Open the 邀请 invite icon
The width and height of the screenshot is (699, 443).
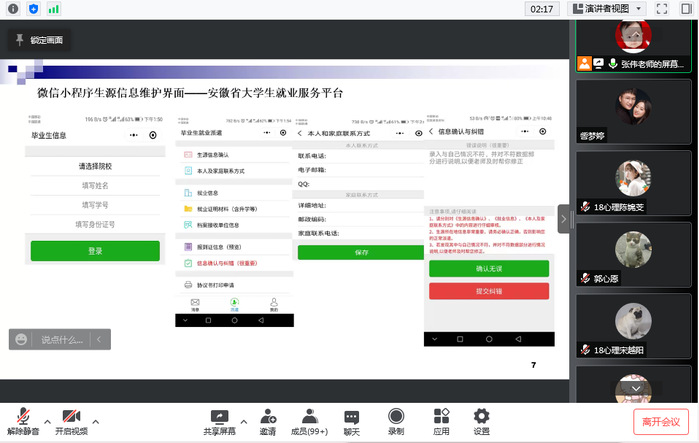pyautogui.click(x=268, y=422)
